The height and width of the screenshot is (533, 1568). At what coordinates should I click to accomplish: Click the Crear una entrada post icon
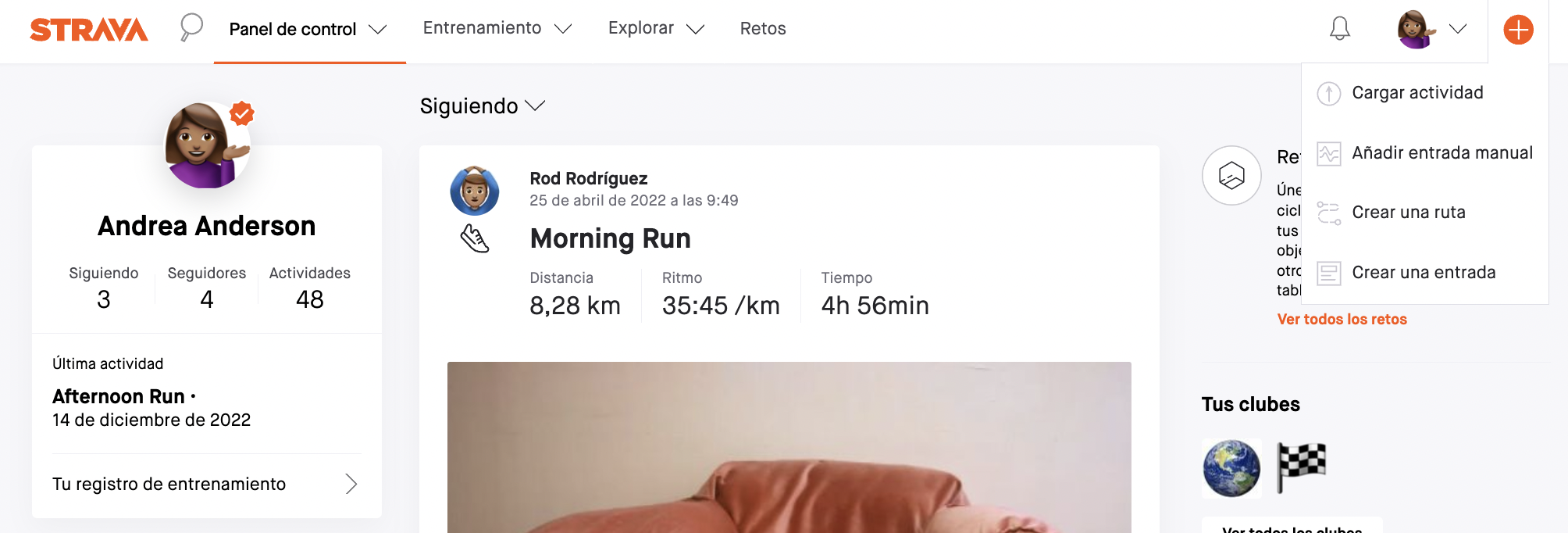[x=1329, y=273]
